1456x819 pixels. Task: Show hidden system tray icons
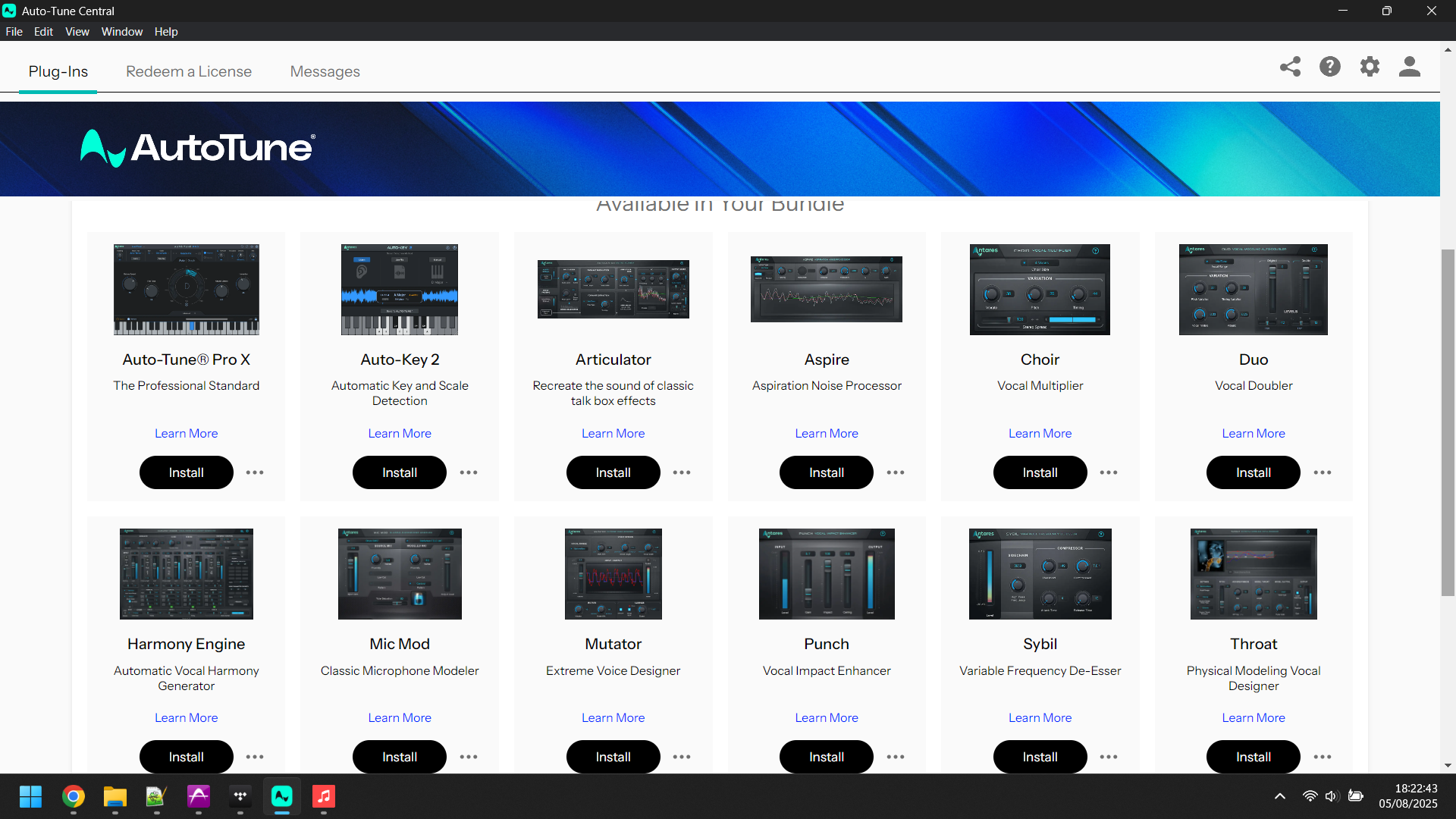[x=1280, y=796]
